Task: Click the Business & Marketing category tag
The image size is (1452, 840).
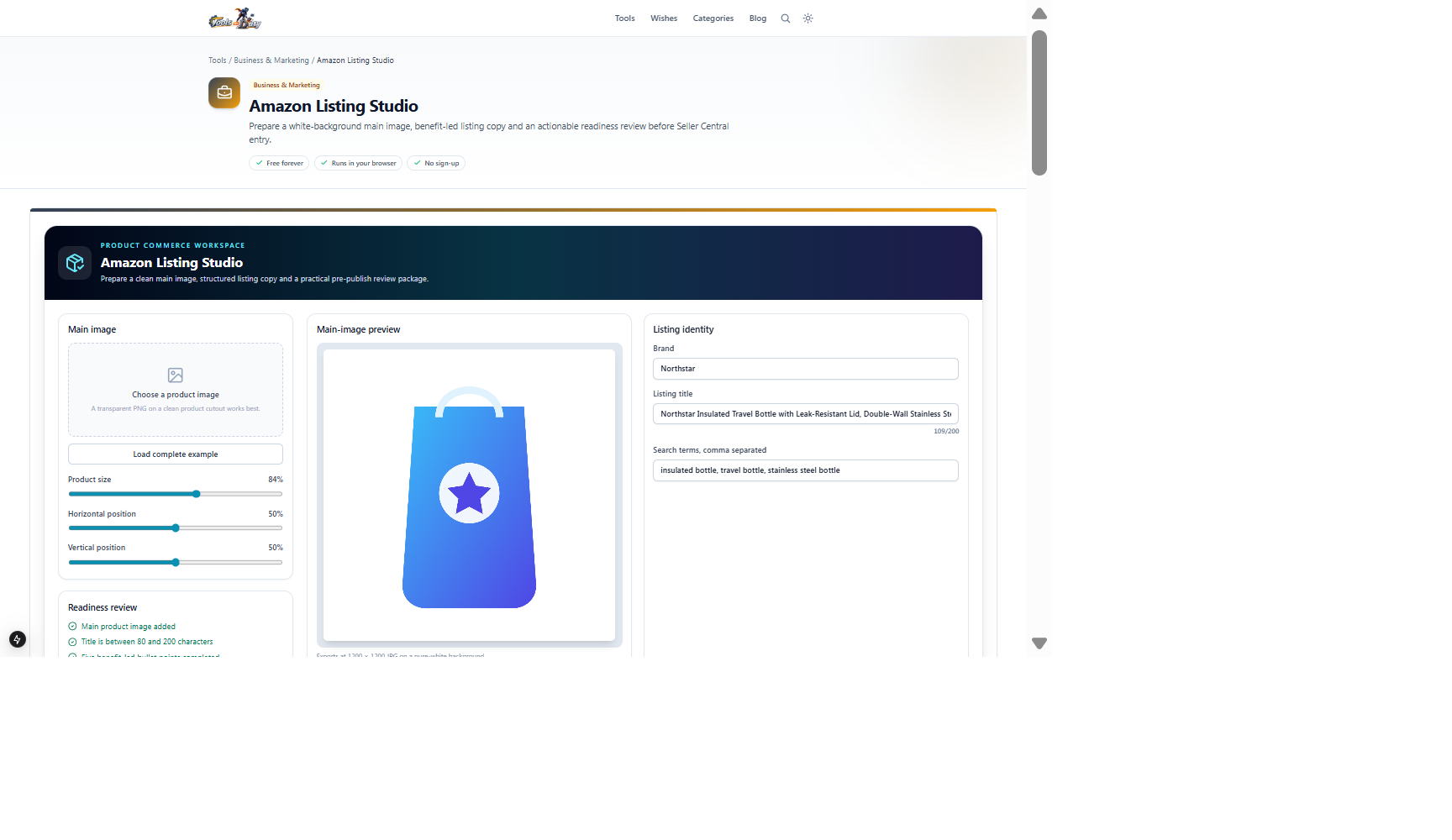Action: (287, 85)
